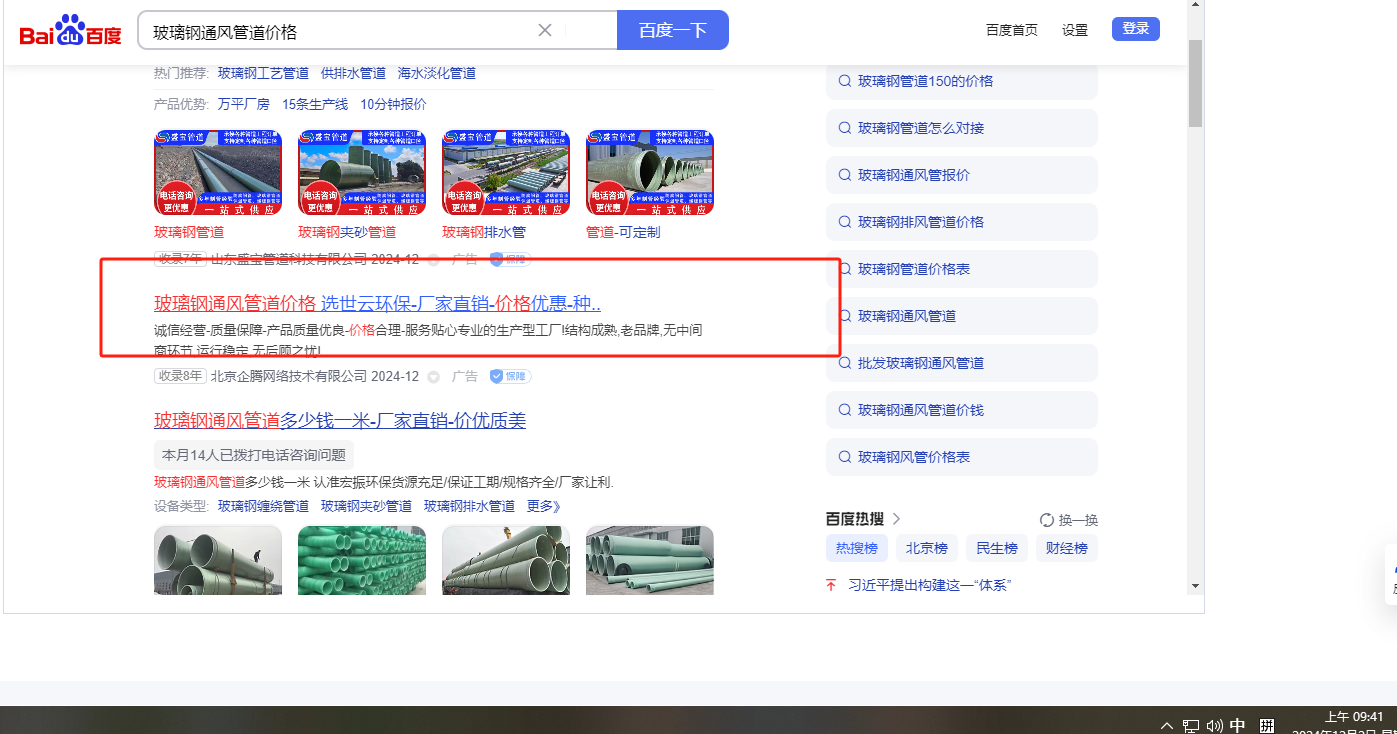
Task: Open thumbnail above 管道-可定制 caption
Action: click(x=650, y=173)
